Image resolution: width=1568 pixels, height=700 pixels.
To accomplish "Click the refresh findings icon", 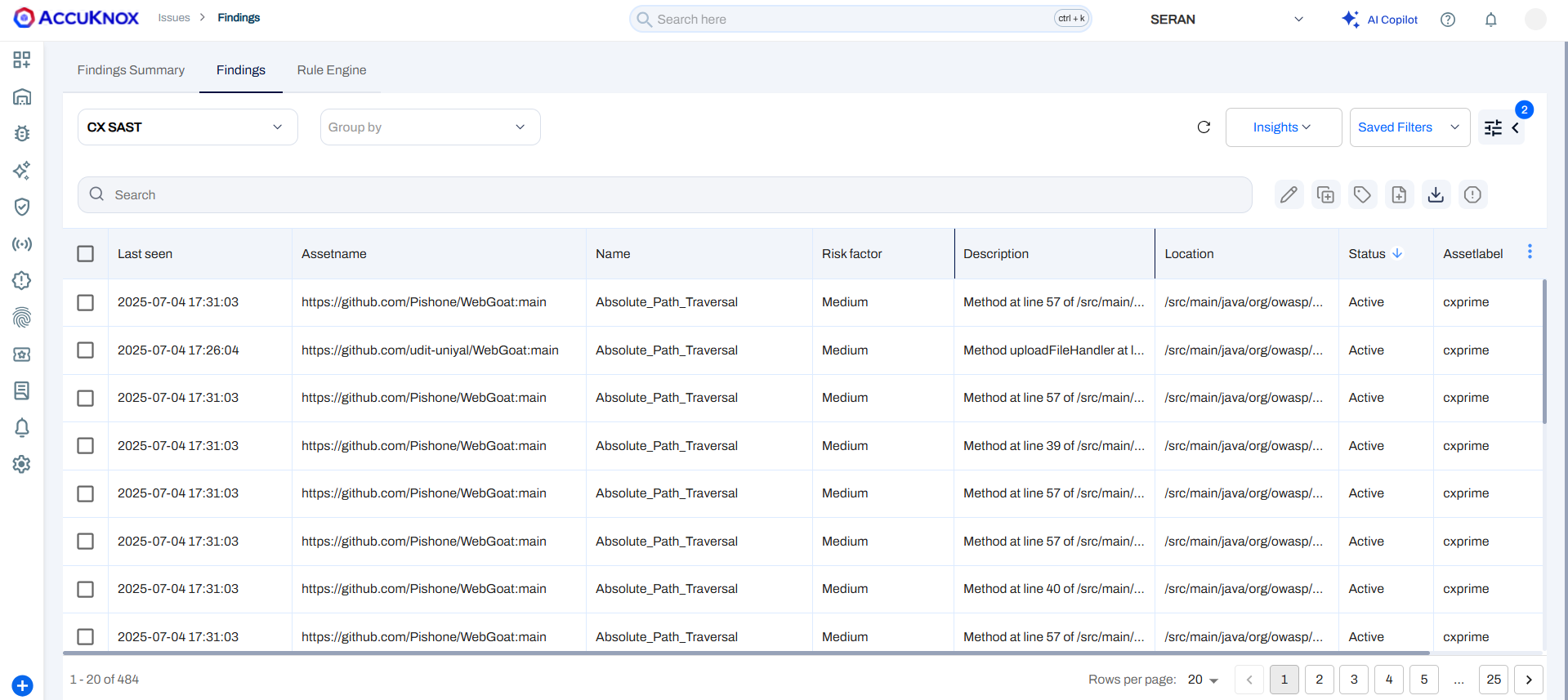I will 1204,127.
